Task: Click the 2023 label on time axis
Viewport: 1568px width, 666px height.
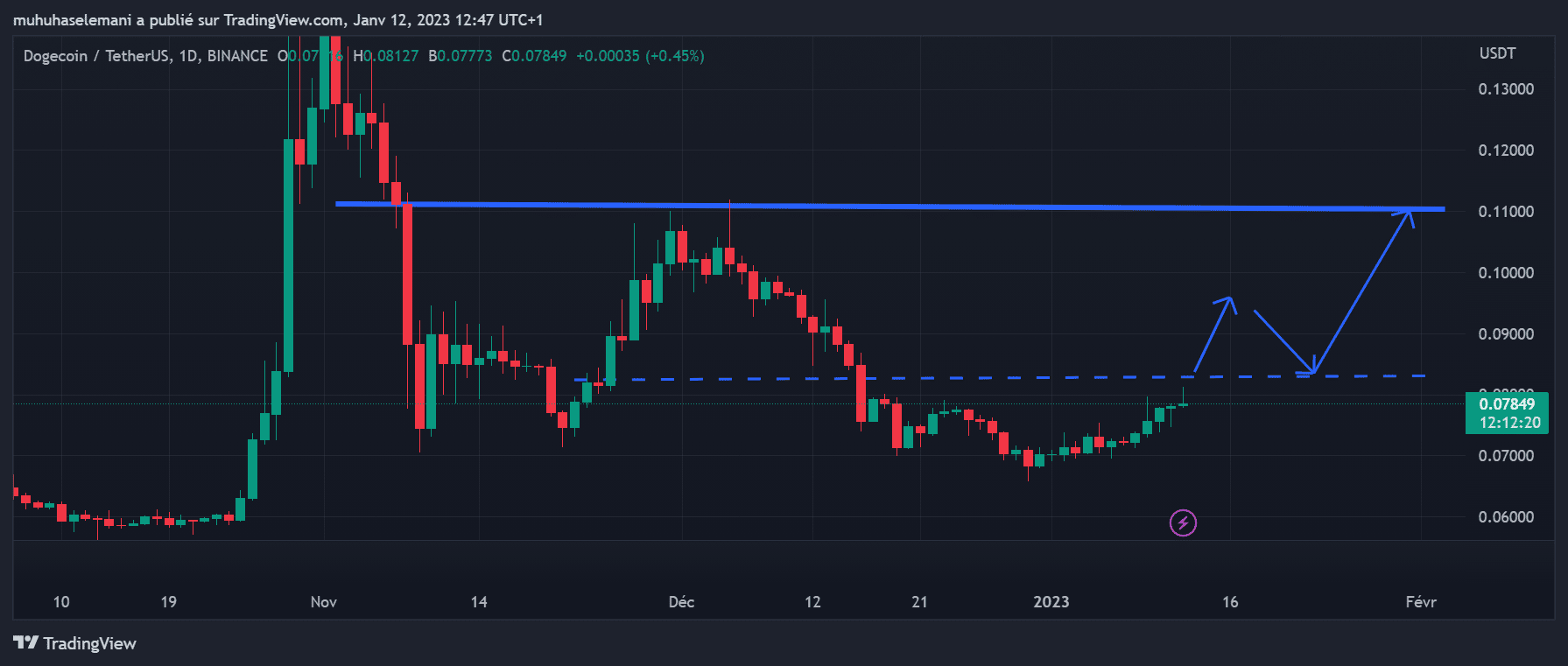Action: pyautogui.click(x=1051, y=602)
